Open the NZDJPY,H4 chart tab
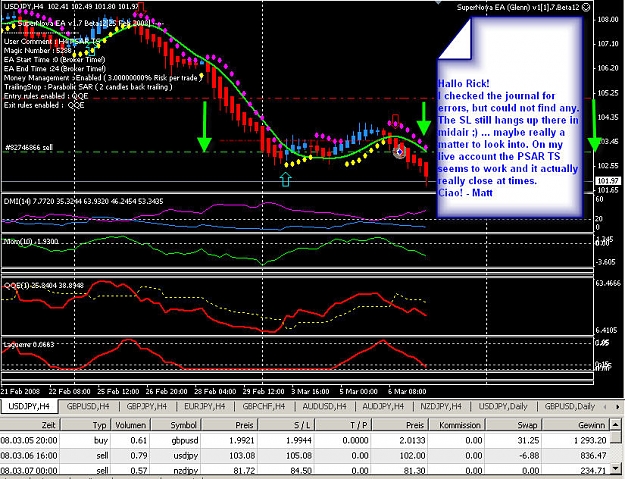Screen dimensions: 625x479 [441, 406]
